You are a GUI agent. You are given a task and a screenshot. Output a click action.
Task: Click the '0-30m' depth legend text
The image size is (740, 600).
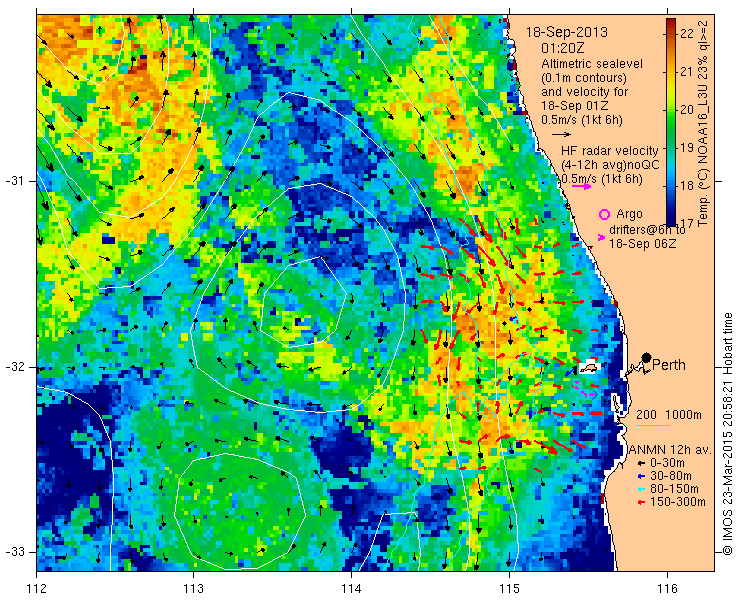click(667, 463)
